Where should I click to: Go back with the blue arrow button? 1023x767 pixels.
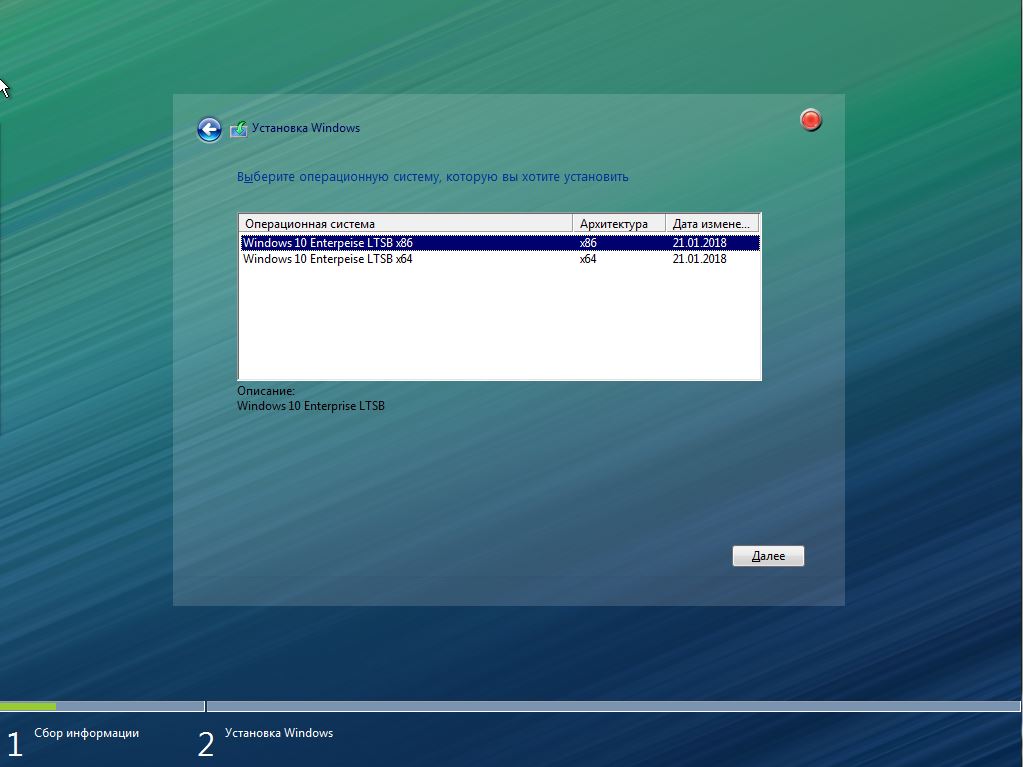[209, 130]
